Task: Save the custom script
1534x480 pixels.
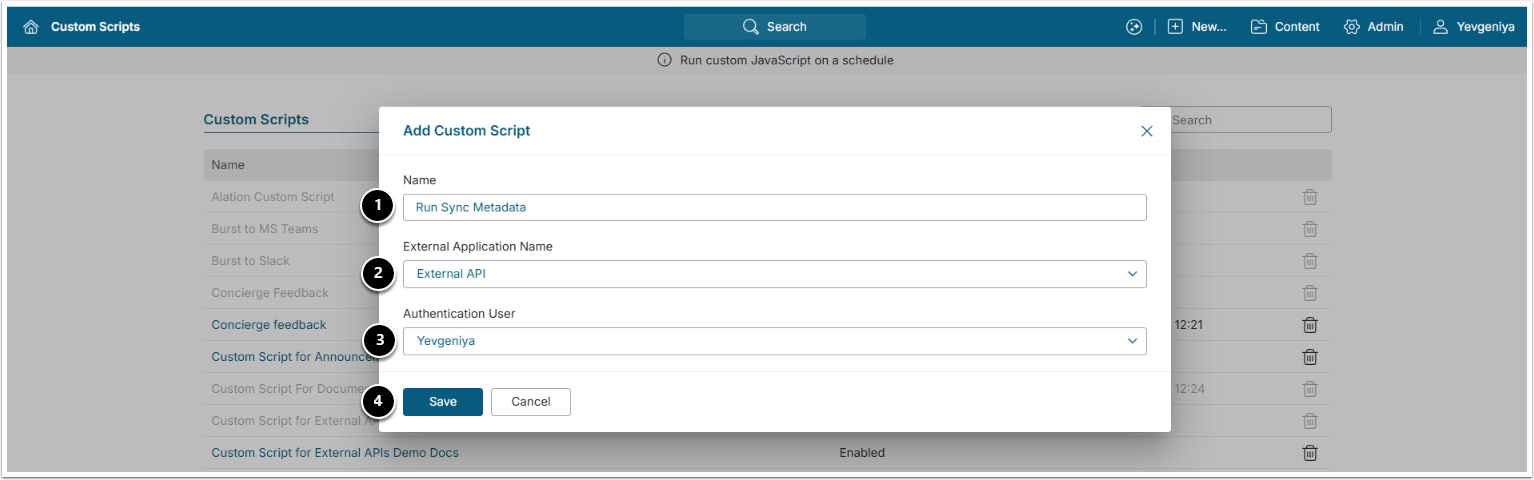Action: pos(442,402)
